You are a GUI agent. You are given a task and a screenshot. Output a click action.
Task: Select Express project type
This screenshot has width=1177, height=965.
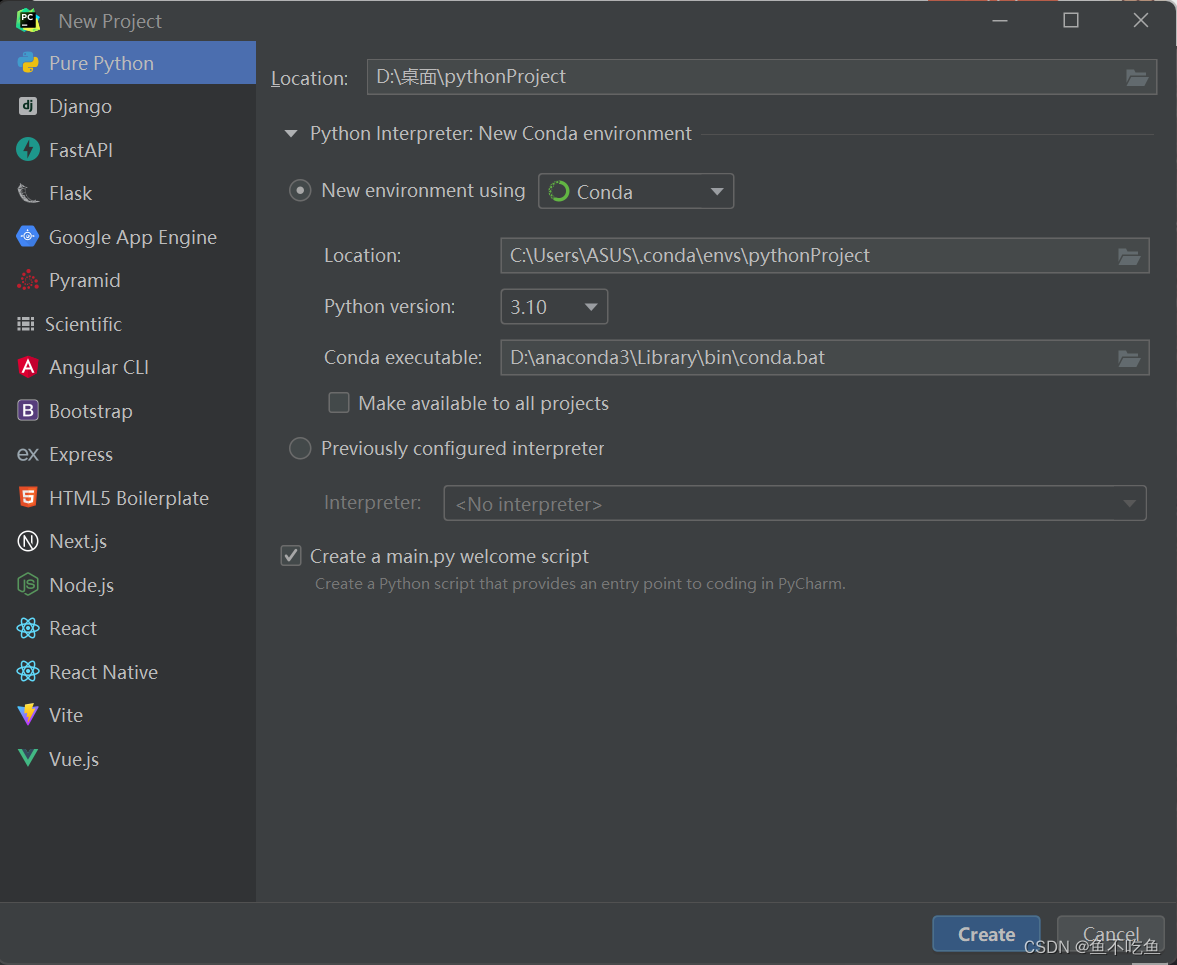(128, 455)
